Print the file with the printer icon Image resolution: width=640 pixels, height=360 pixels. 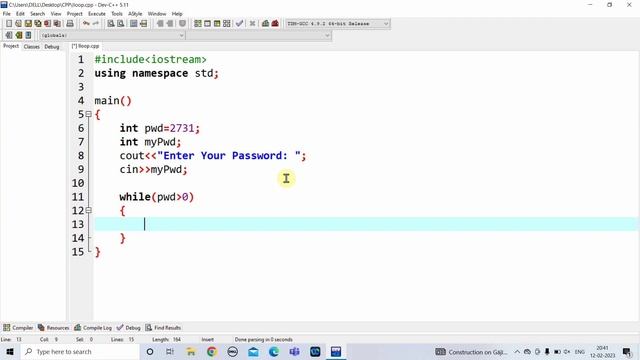click(x=70, y=24)
